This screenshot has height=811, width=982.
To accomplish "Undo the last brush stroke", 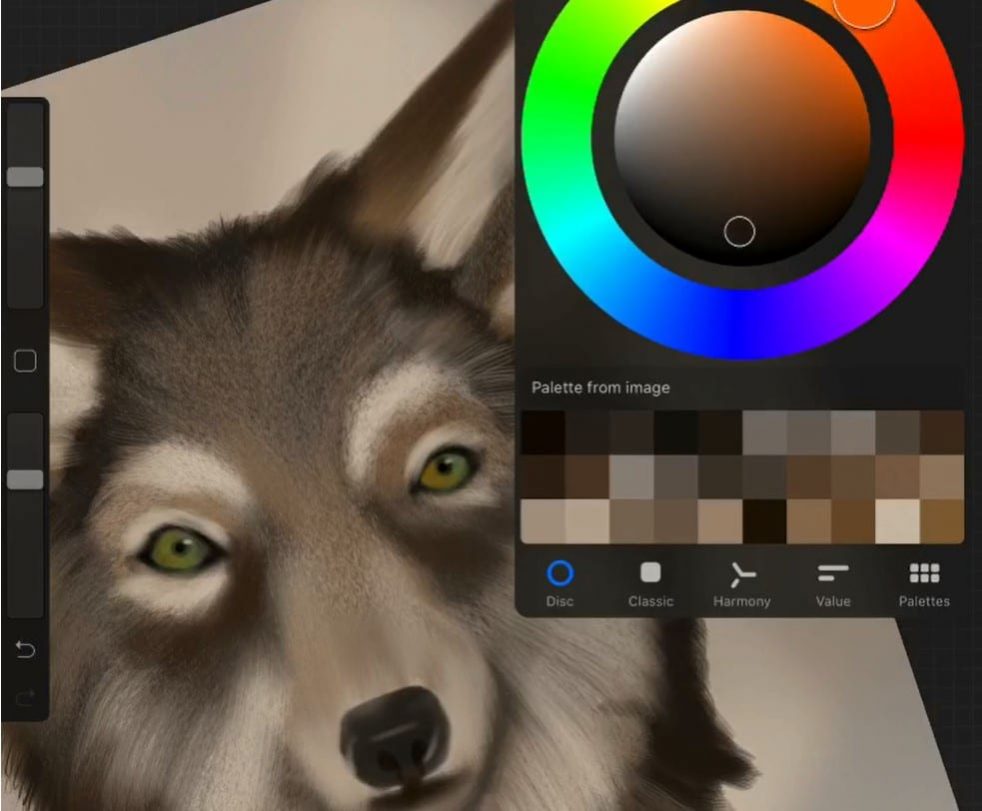I will 24,649.
